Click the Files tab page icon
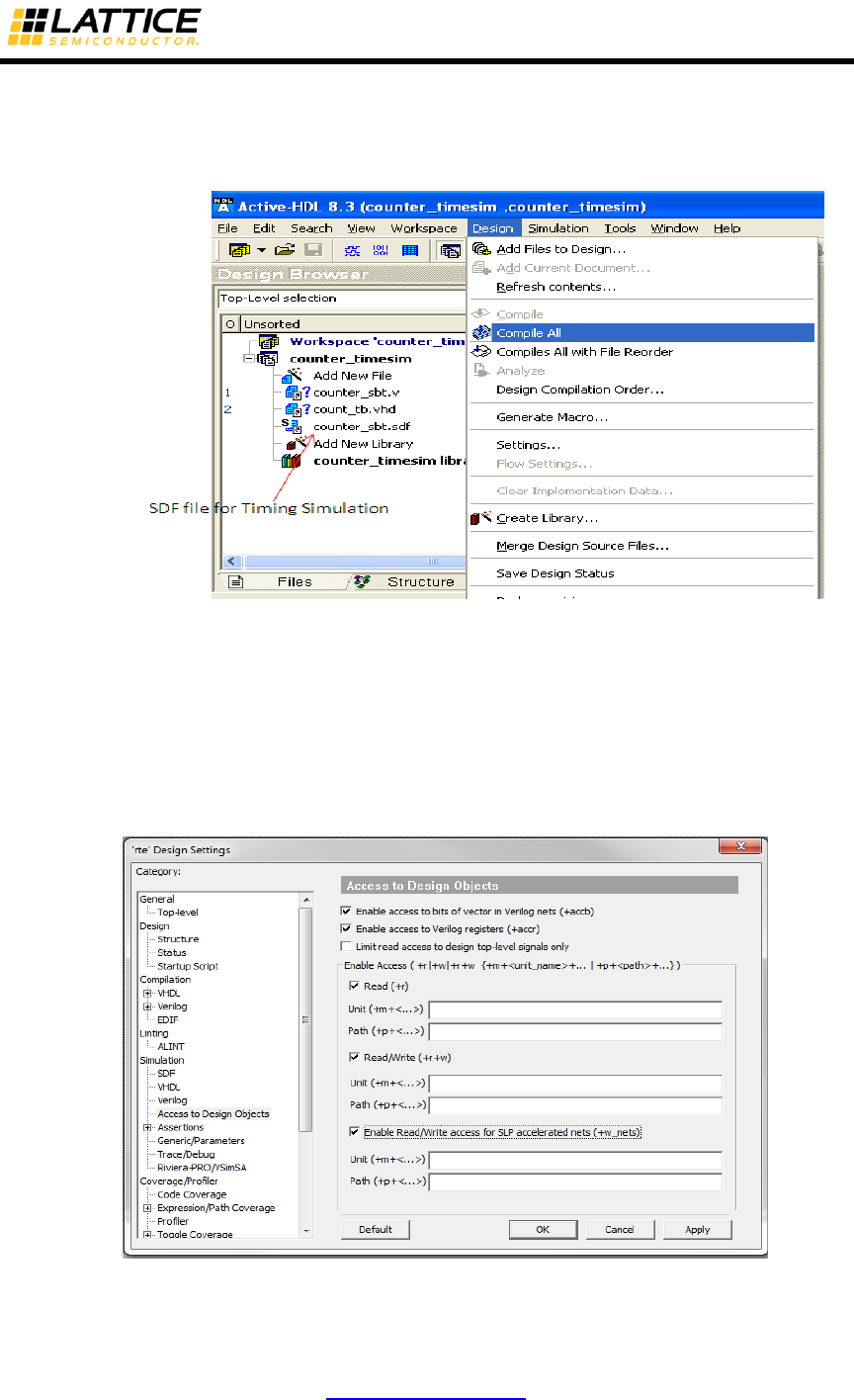 click(236, 581)
